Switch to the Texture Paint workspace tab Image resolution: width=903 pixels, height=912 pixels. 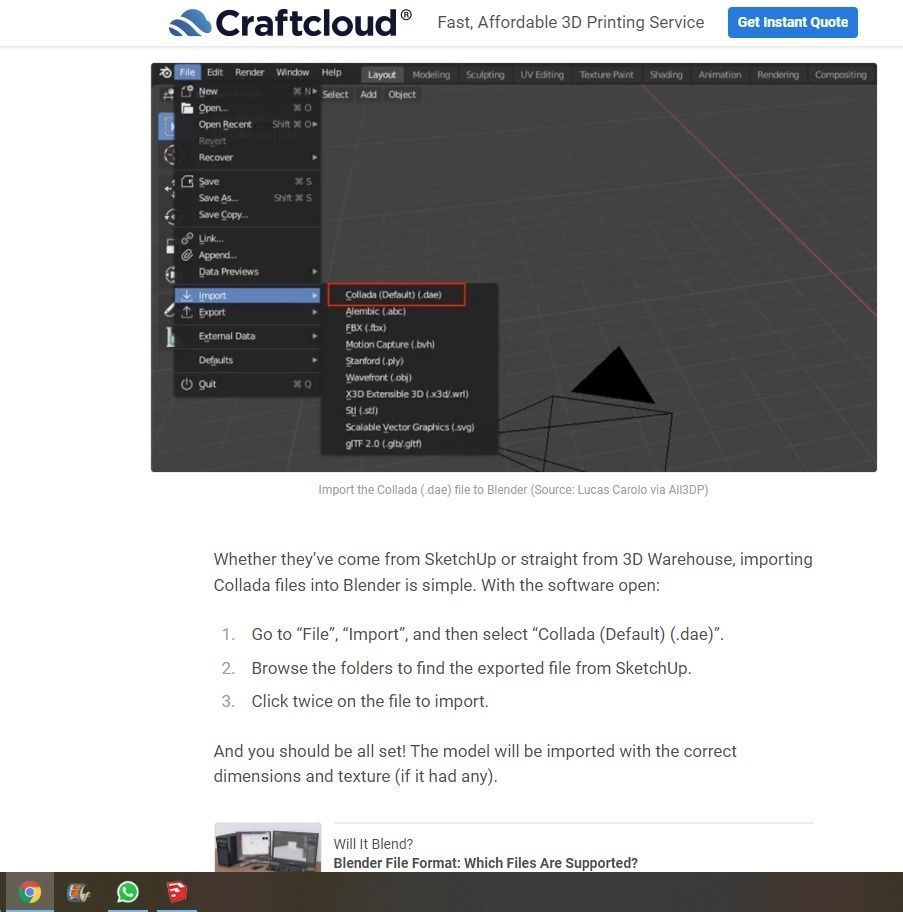[606, 74]
